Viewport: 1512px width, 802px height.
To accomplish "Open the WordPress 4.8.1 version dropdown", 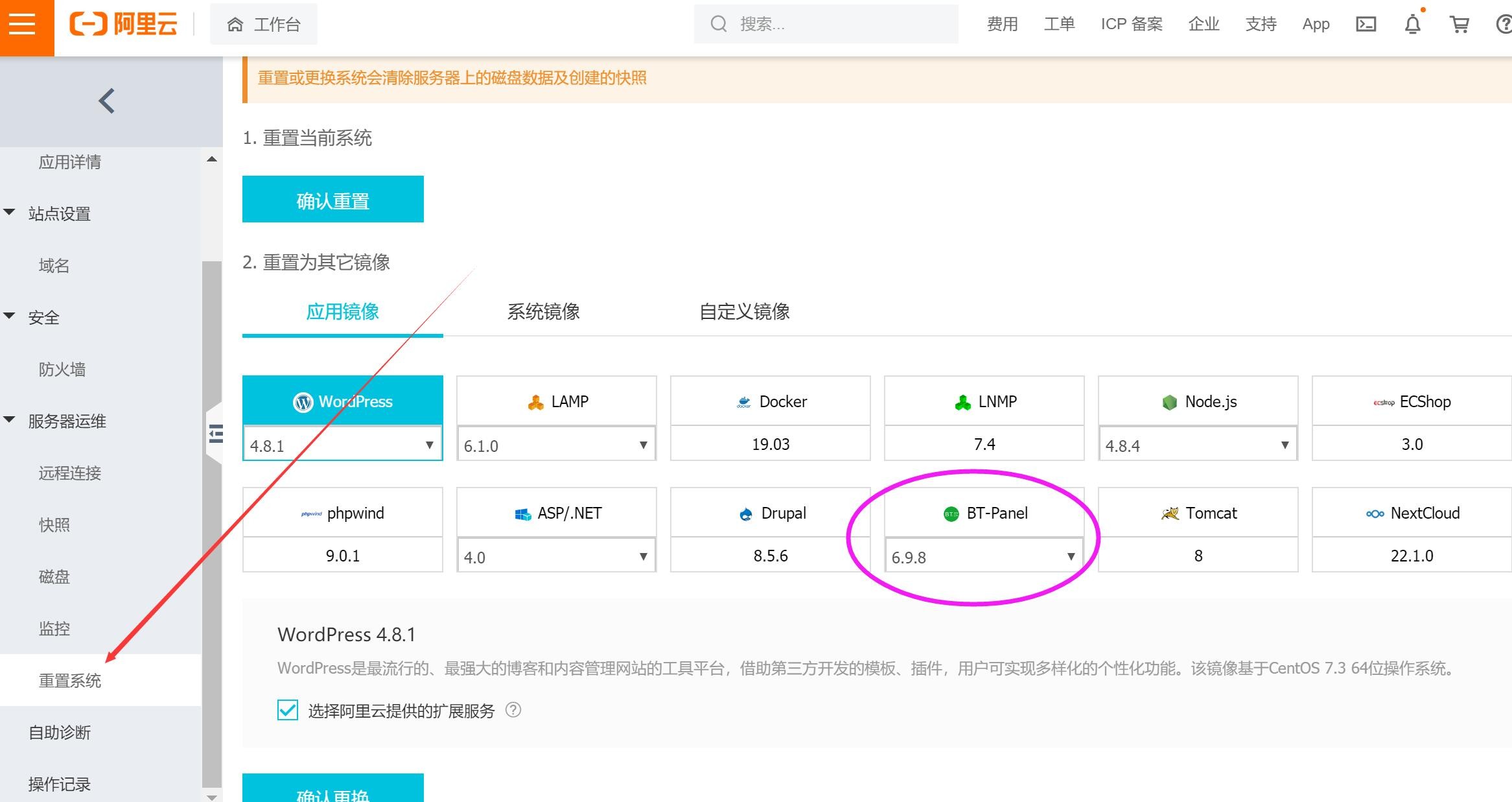I will click(x=342, y=445).
